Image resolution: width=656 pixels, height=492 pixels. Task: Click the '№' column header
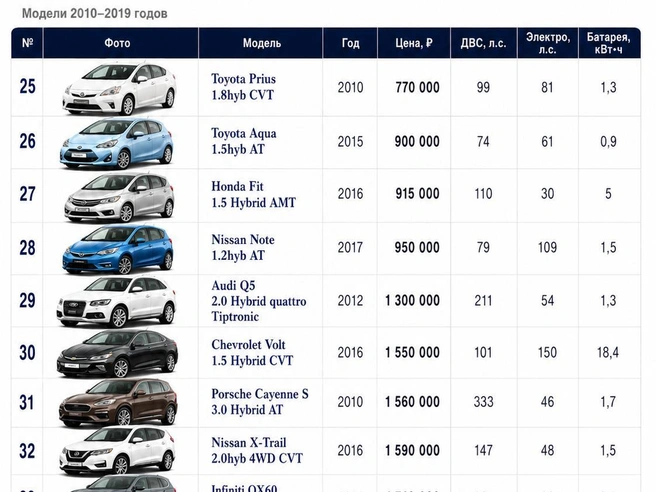(27, 43)
